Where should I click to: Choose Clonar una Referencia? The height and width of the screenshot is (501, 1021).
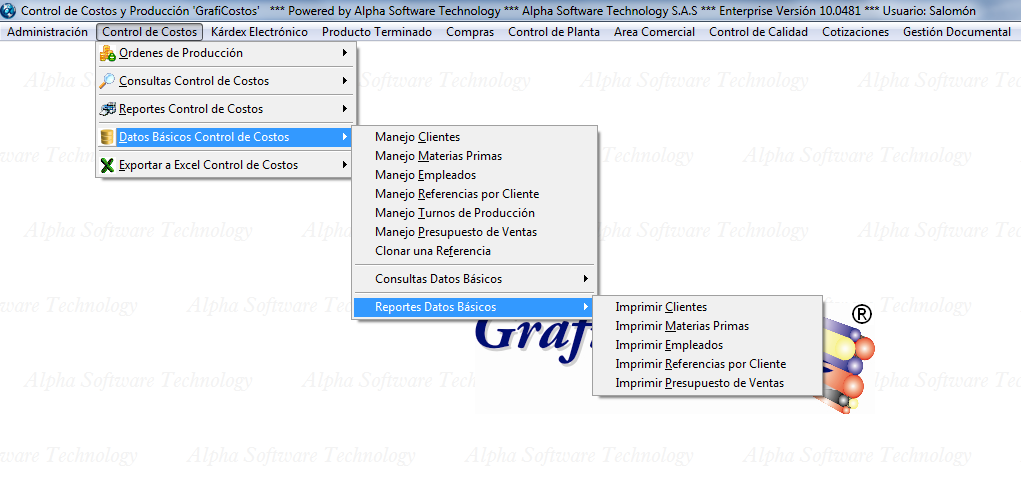coord(432,251)
